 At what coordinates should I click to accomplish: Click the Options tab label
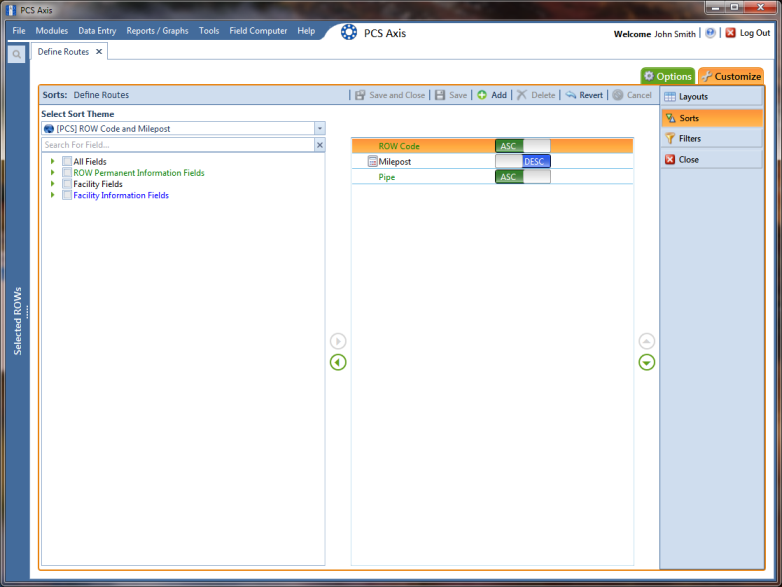pos(674,76)
